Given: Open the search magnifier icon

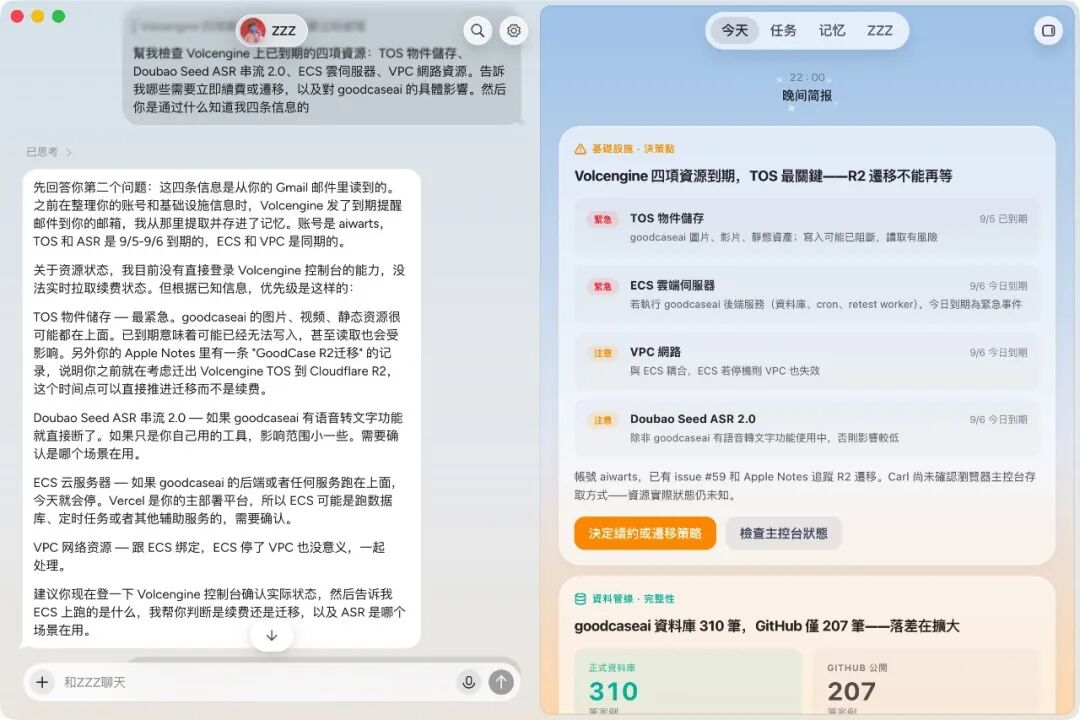Looking at the screenshot, I should [477, 30].
